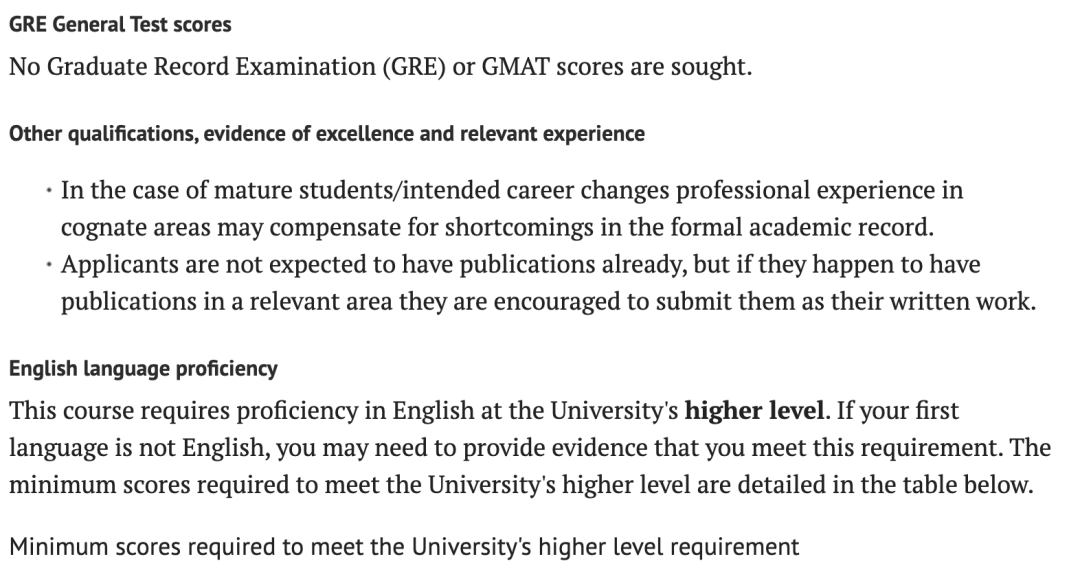Click the Other qualifications, evidence of excellence heading
Screen dimensions: 1080x570
coord(326,134)
